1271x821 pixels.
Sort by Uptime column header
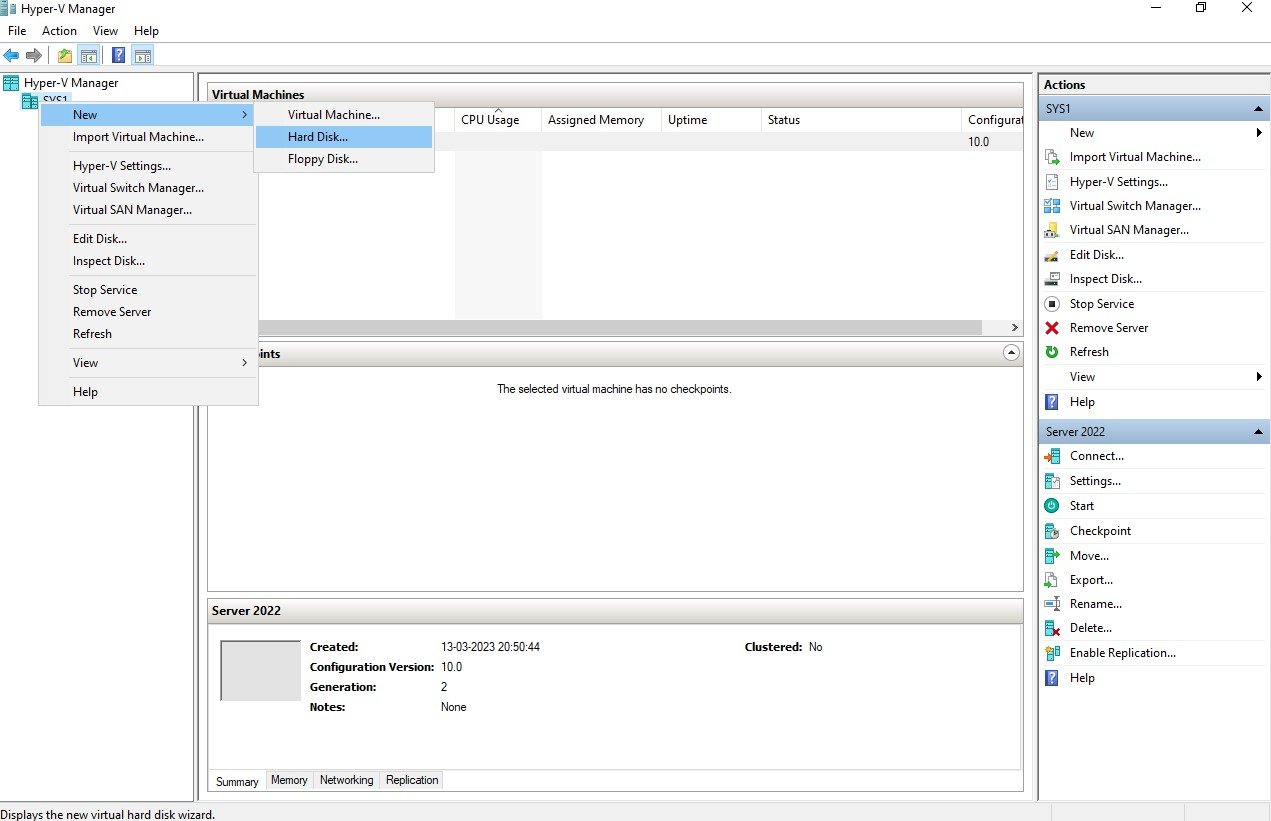711,120
